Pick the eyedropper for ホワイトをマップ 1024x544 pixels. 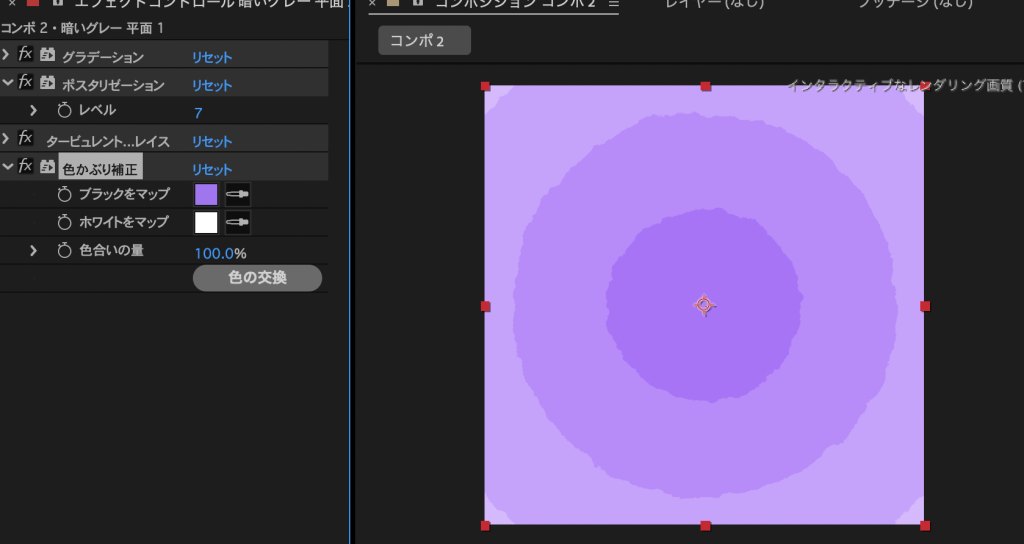pos(238,222)
